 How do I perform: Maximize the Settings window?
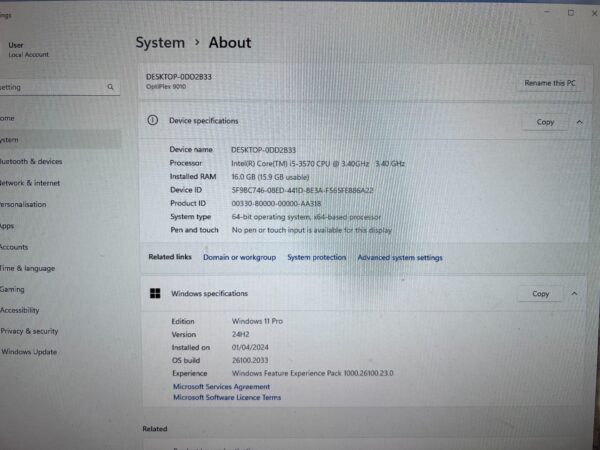click(571, 13)
